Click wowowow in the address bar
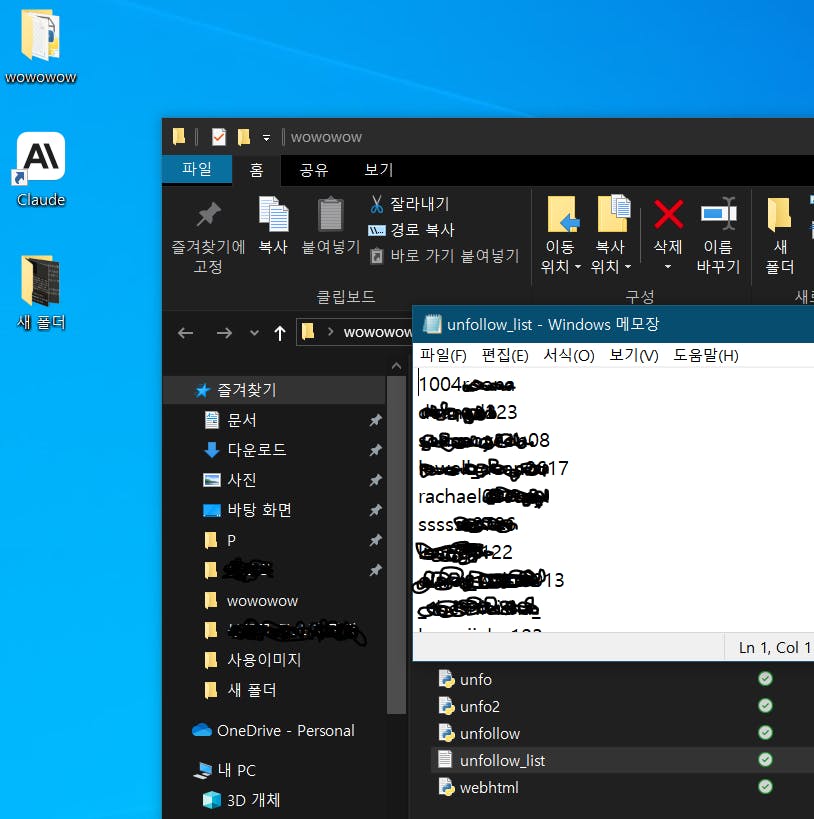The height and width of the screenshot is (819, 814). [377, 332]
